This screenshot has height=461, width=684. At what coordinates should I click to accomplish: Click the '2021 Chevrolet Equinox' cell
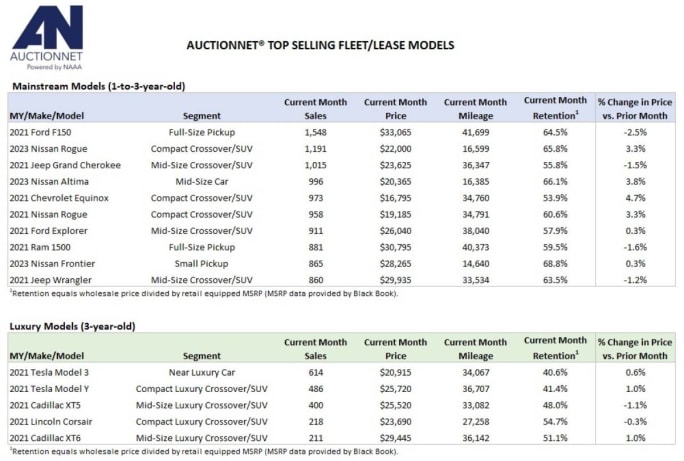[x=59, y=198]
